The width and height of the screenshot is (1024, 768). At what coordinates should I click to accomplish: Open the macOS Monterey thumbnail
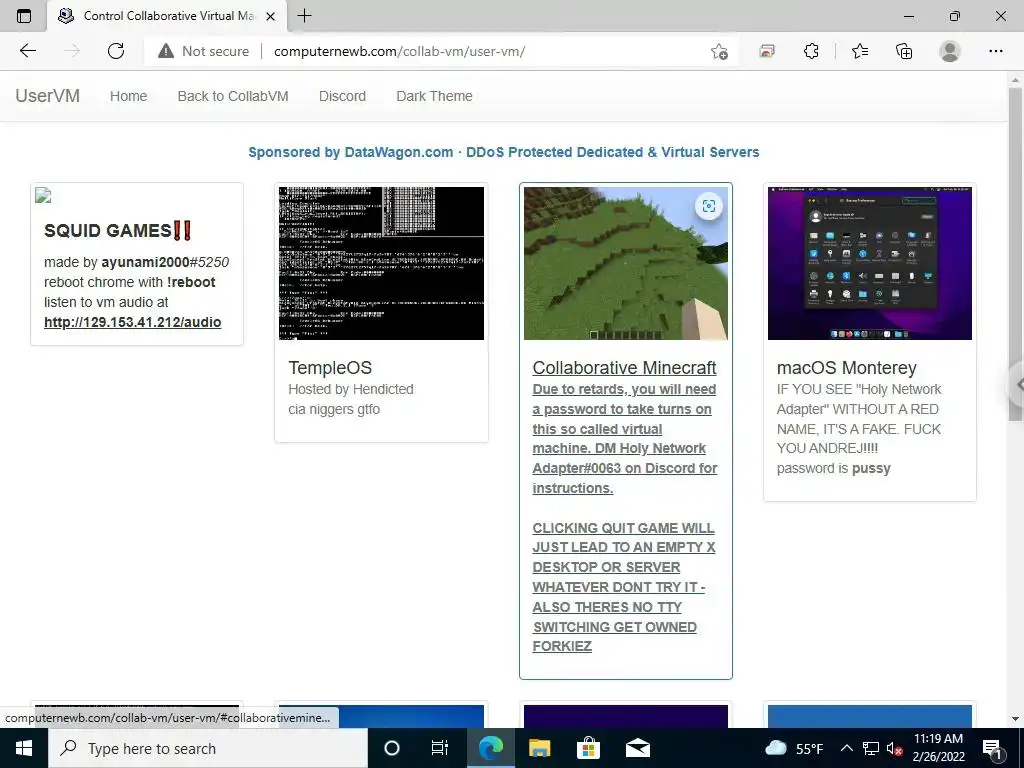click(870, 263)
